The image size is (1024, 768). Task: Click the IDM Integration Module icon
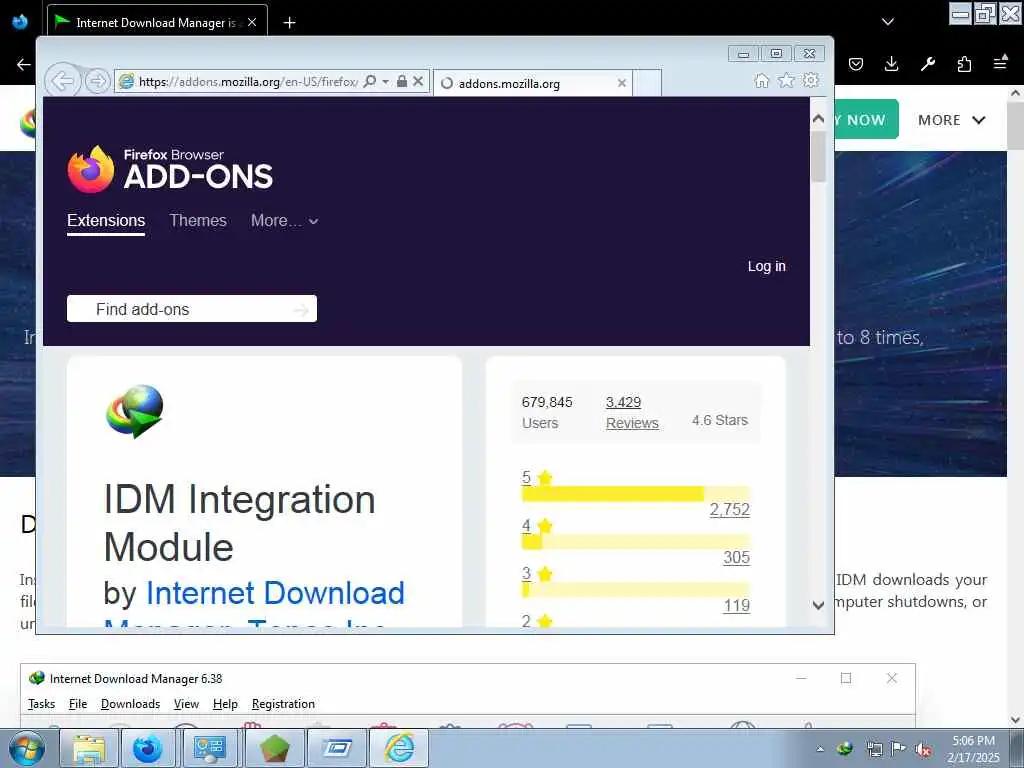pos(135,411)
